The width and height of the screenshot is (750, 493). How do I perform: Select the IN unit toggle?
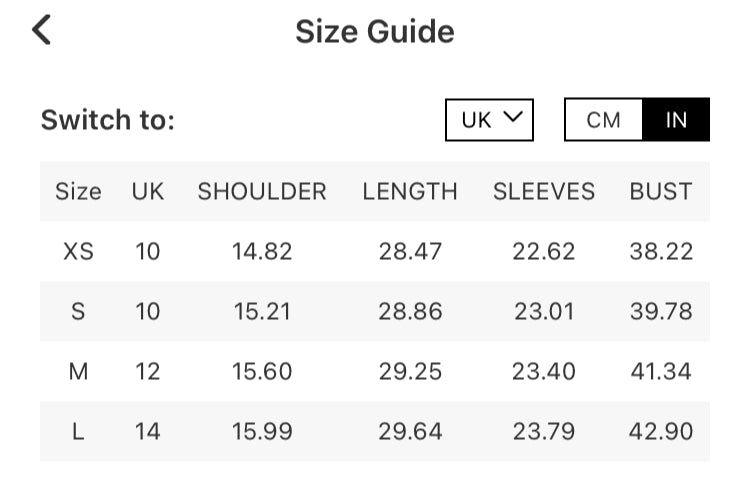(x=676, y=120)
